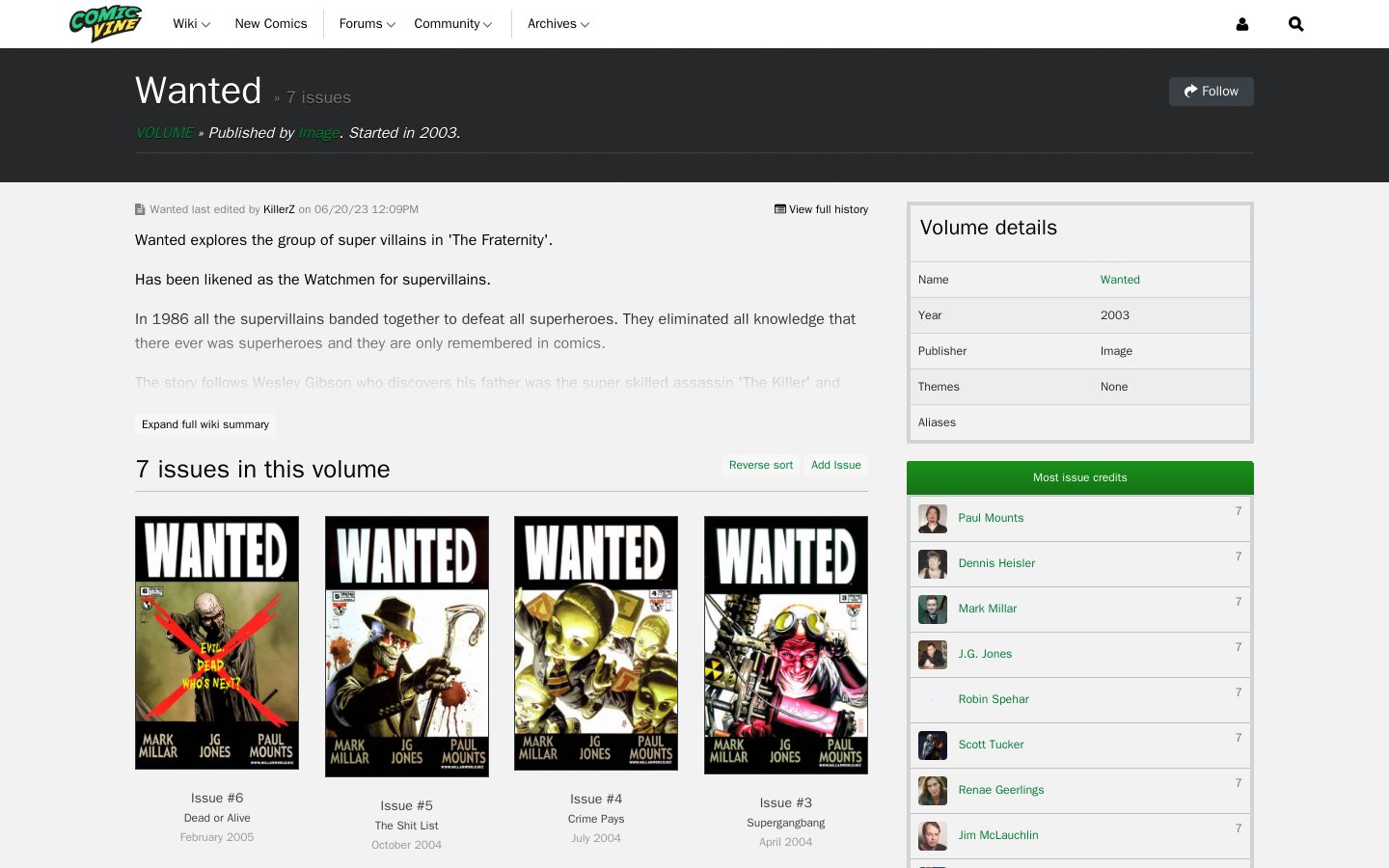The image size is (1389, 868).
Task: Open Issue #3 cover thumbnail
Action: click(x=786, y=645)
